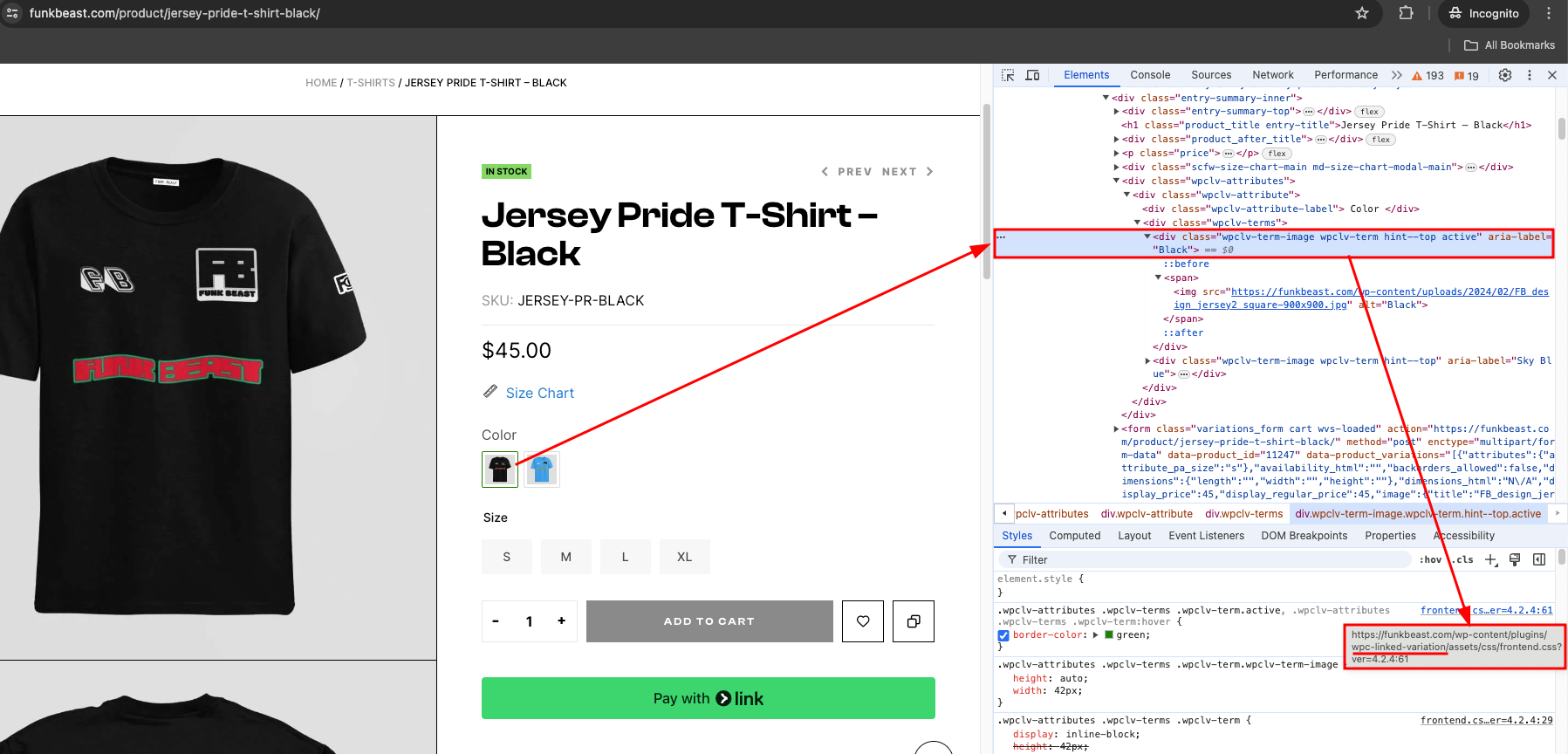
Task: Open the Computed styles tab
Action: (x=1074, y=536)
